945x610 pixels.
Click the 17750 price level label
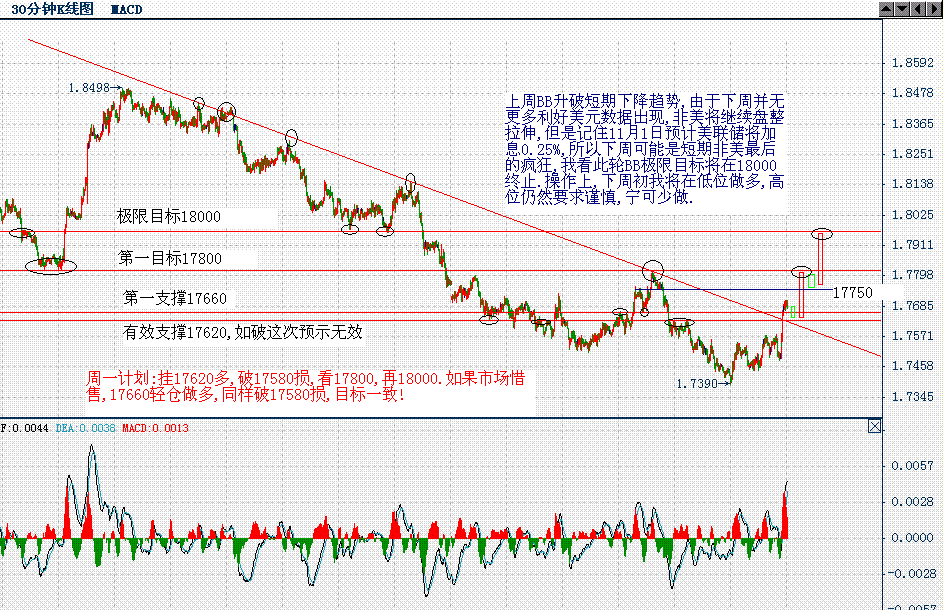852,293
